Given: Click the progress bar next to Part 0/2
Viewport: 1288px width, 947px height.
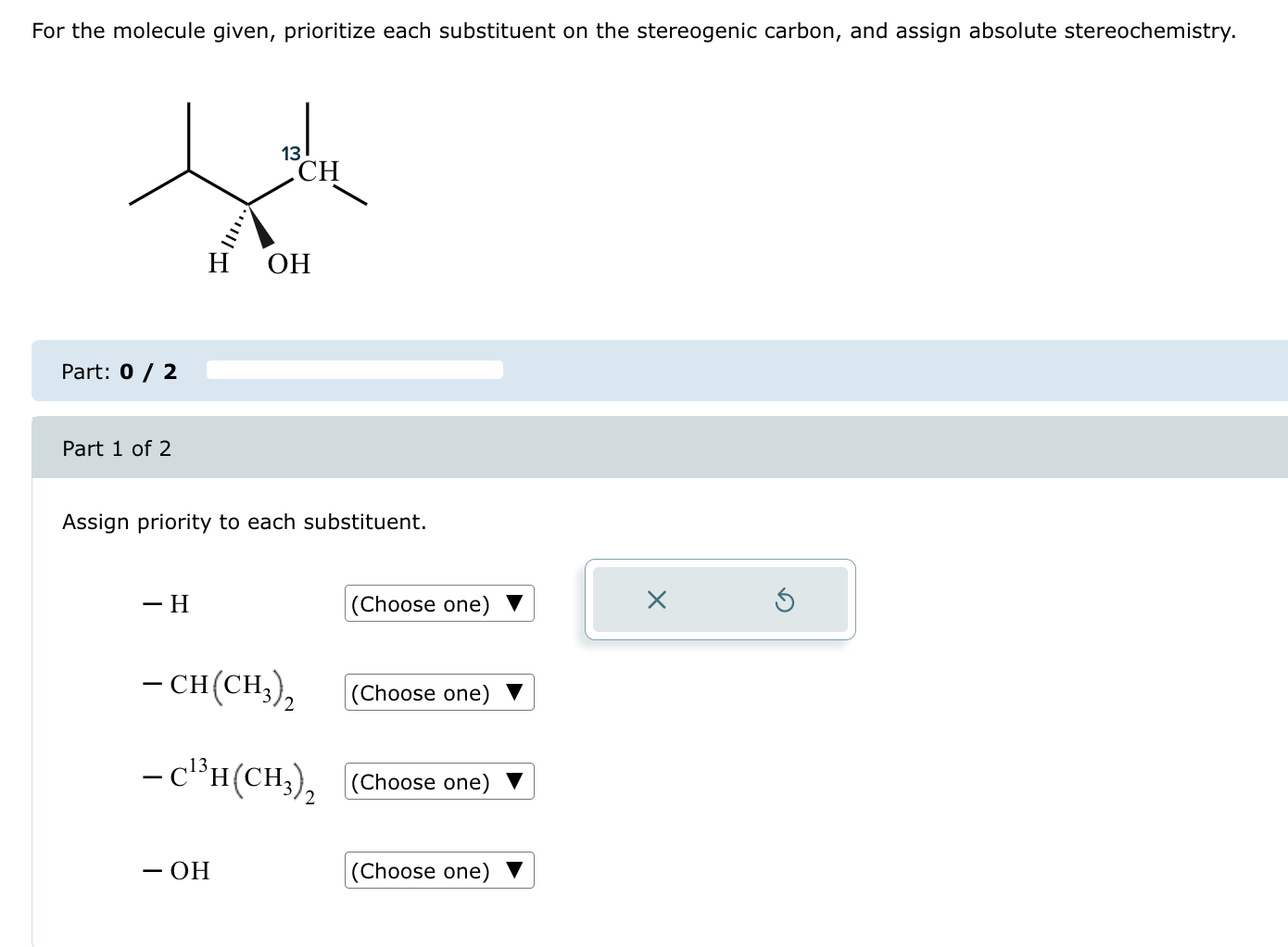Looking at the screenshot, I should pyautogui.click(x=355, y=369).
